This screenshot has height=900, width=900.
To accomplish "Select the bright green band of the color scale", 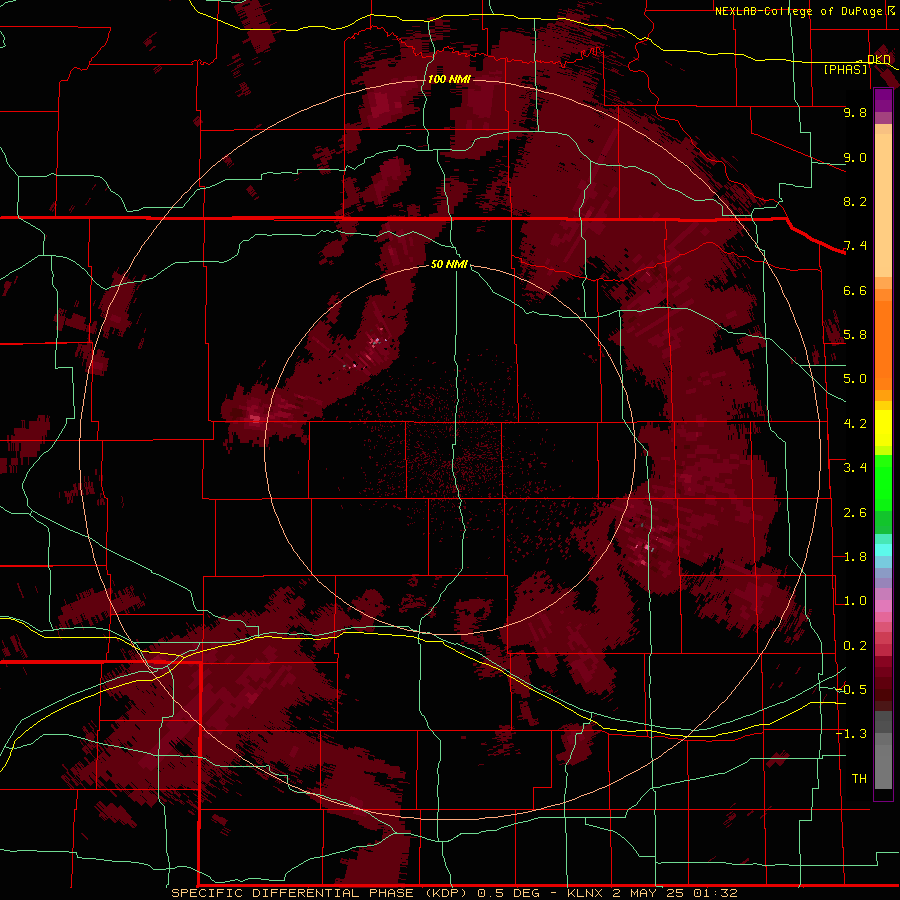I will 883,482.
